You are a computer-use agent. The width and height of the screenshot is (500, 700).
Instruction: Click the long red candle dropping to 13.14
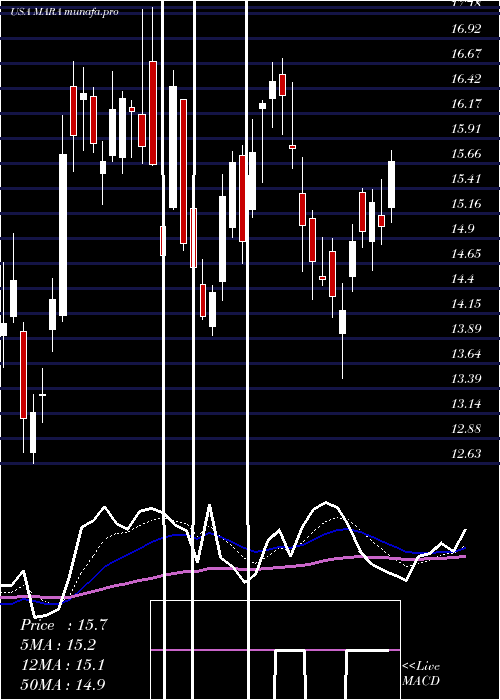[23, 375]
